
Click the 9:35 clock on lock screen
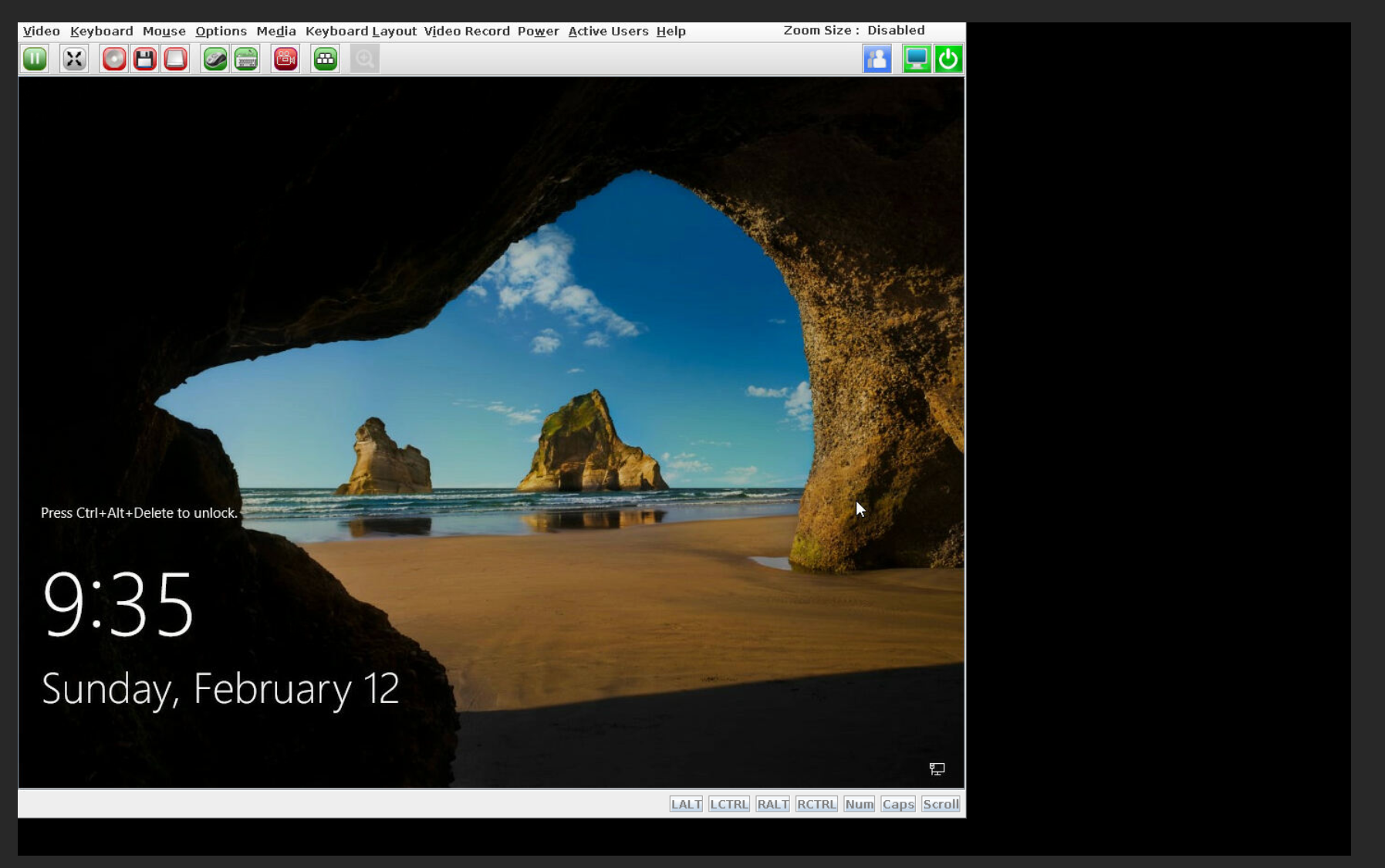[x=118, y=604]
